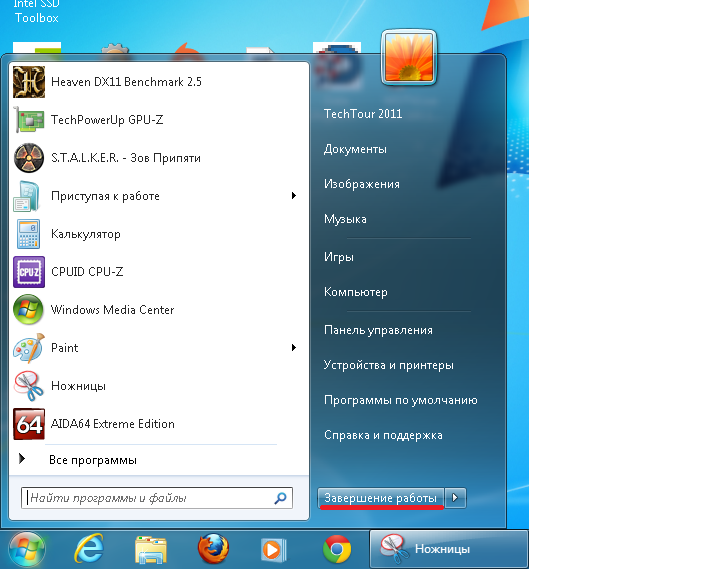Open the AIDA64 Extreme Edition icon
This screenshot has height=569, width=716.
click(x=29, y=424)
